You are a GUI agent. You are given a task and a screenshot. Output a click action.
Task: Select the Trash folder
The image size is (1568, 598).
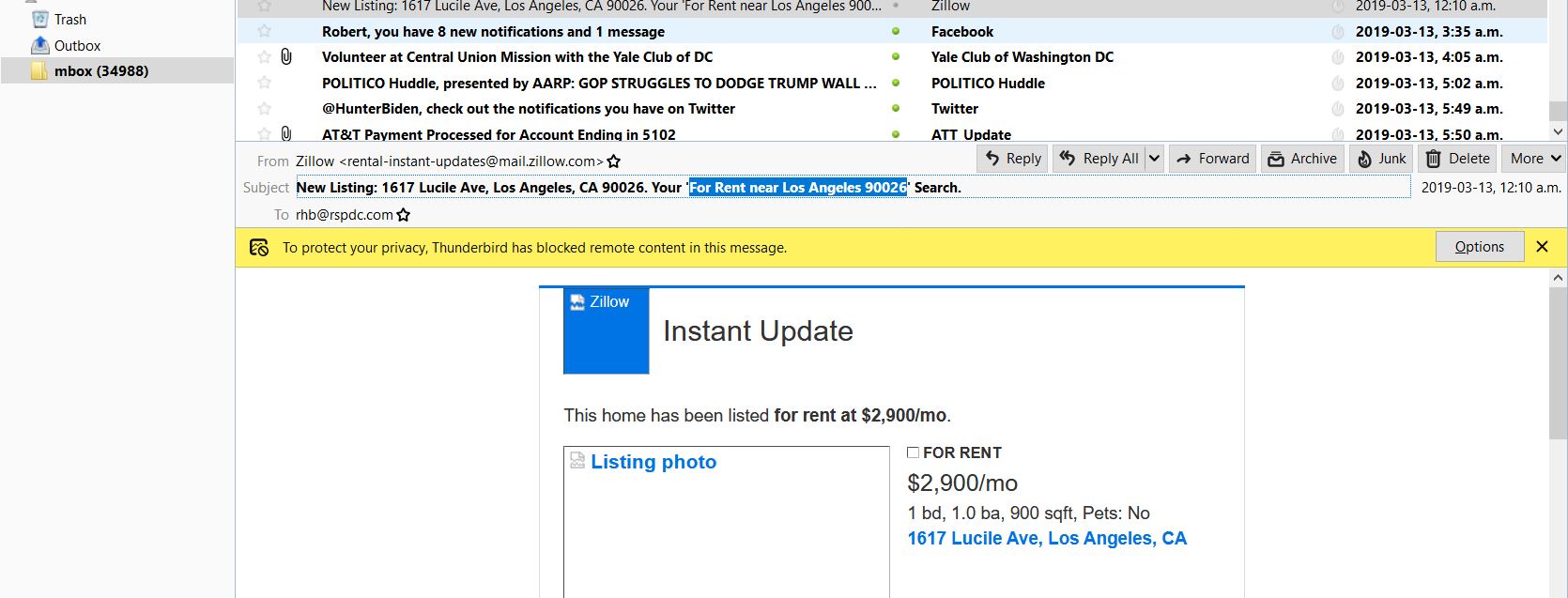click(x=69, y=20)
